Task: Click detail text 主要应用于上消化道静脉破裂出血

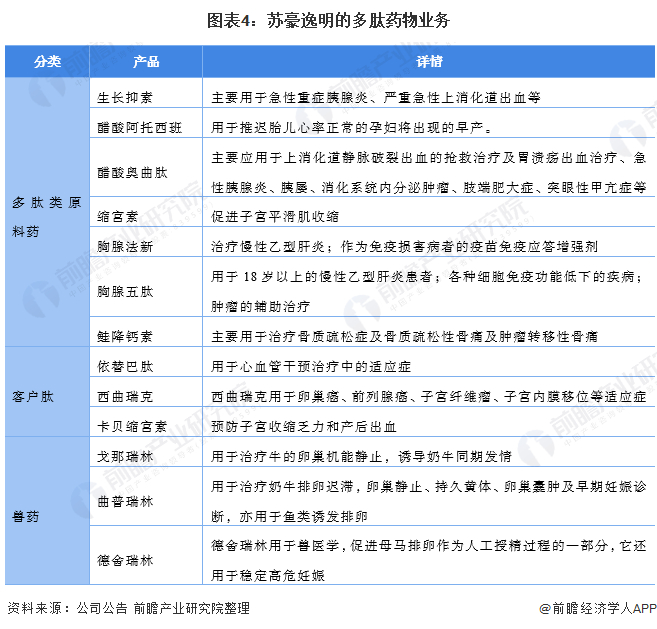Action: coord(320,158)
